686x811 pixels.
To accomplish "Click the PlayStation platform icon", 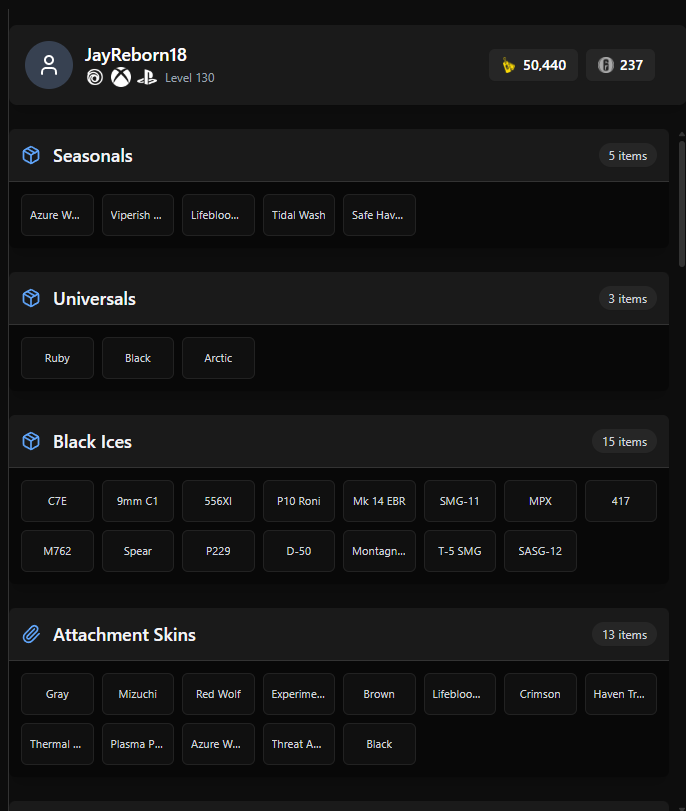I will (147, 78).
